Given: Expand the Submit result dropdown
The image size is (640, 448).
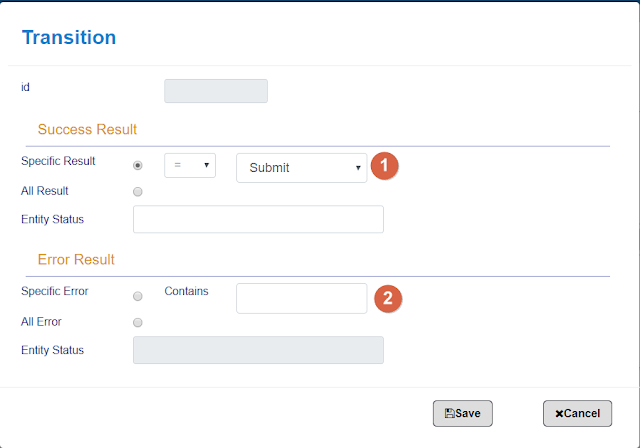Looking at the screenshot, I should point(302,167).
